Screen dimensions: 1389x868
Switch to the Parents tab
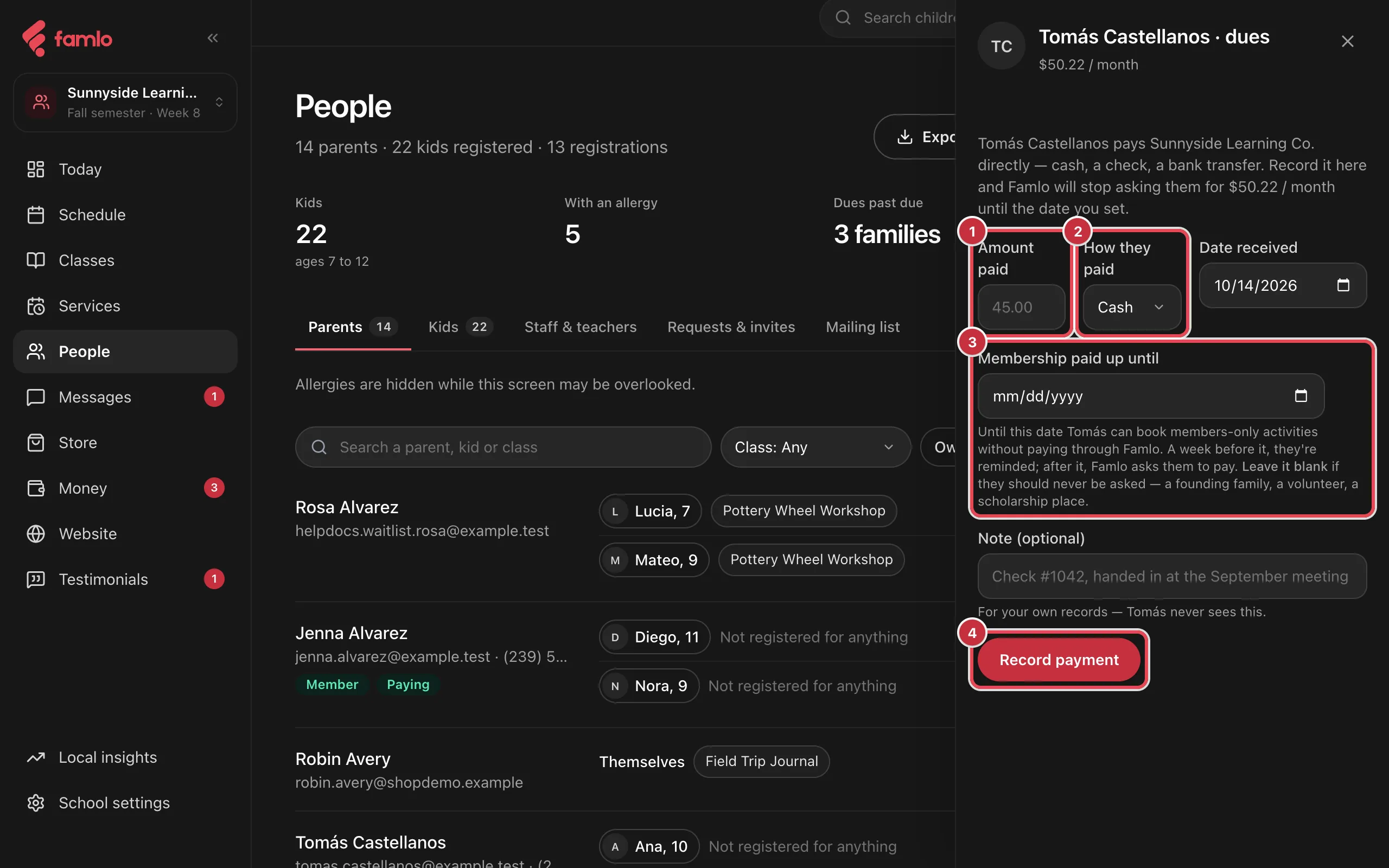click(x=353, y=327)
